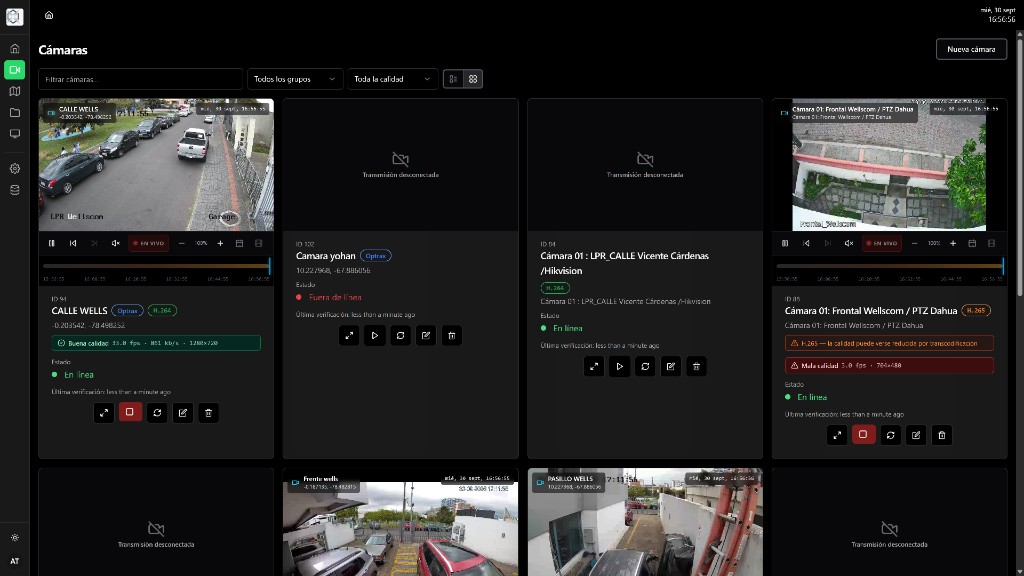Seek on the Frontal Wellscom timeline bar
1024x576 pixels.
pyautogui.click(x=889, y=266)
